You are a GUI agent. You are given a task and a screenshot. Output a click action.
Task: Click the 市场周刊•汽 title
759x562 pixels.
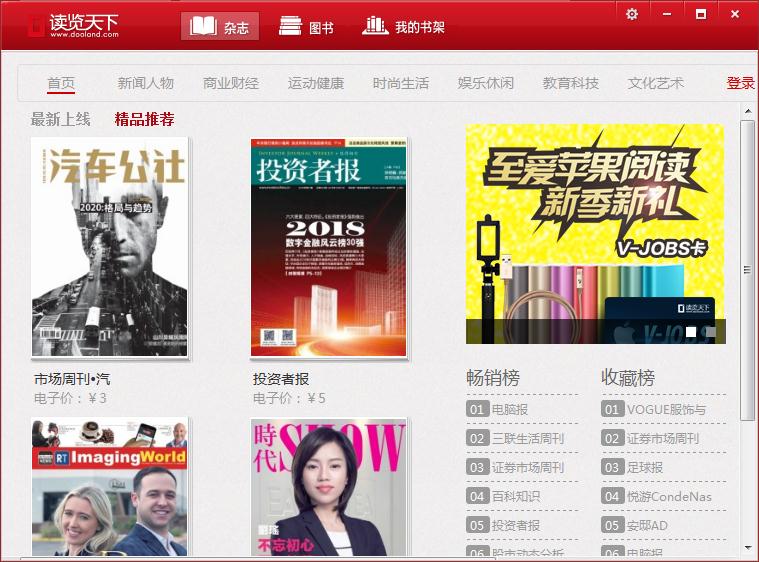click(x=72, y=379)
